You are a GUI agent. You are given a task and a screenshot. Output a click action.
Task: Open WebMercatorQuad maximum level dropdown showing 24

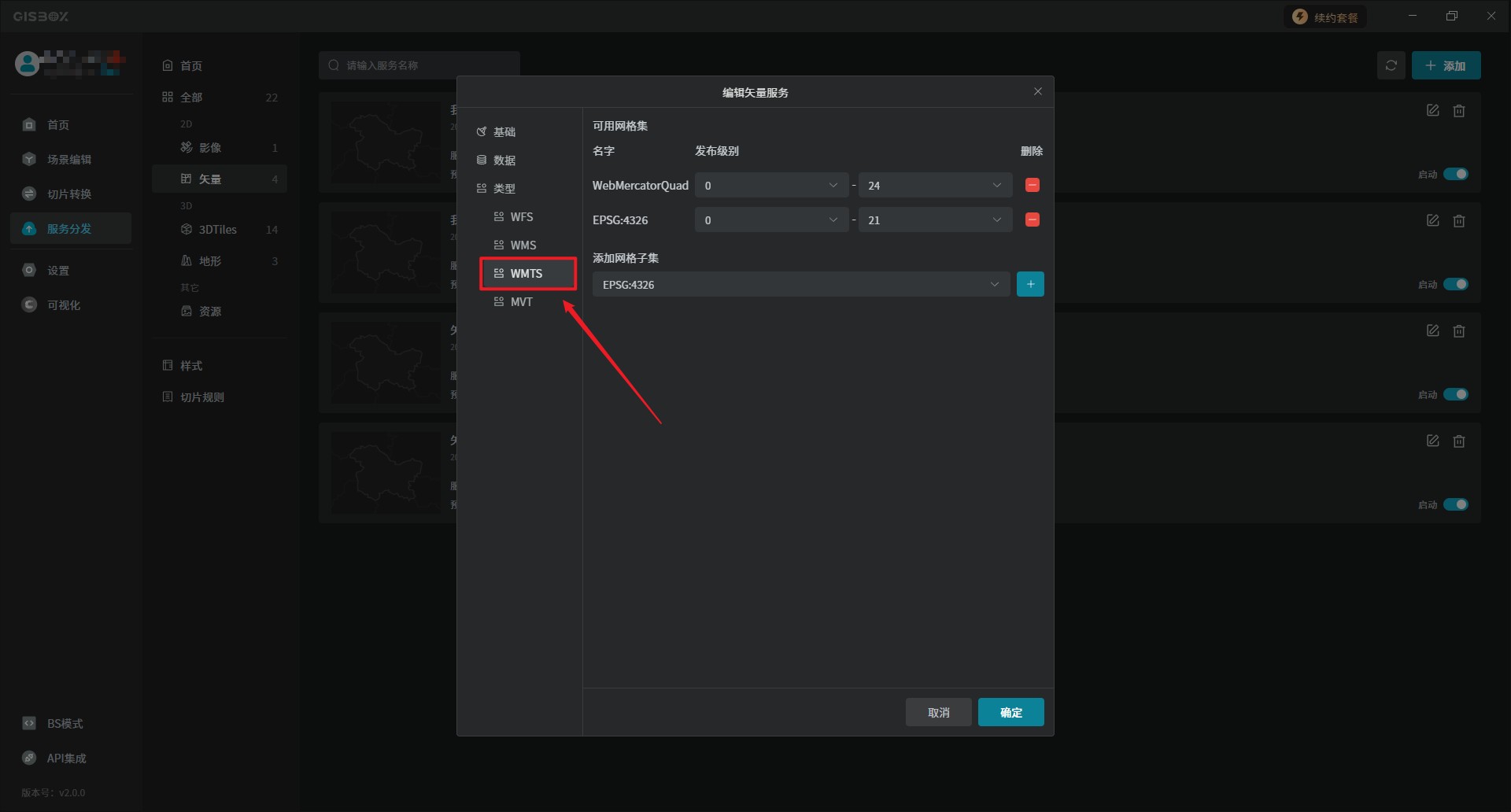(934, 186)
